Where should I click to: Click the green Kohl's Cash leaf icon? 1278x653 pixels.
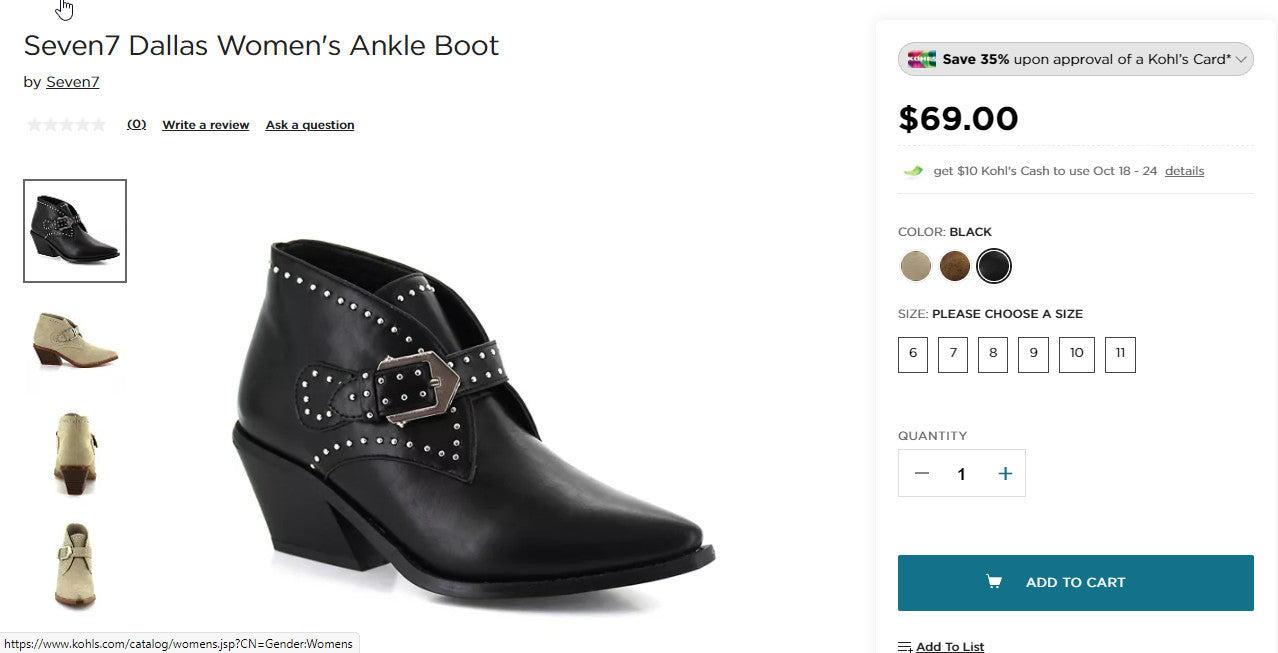[x=912, y=170]
